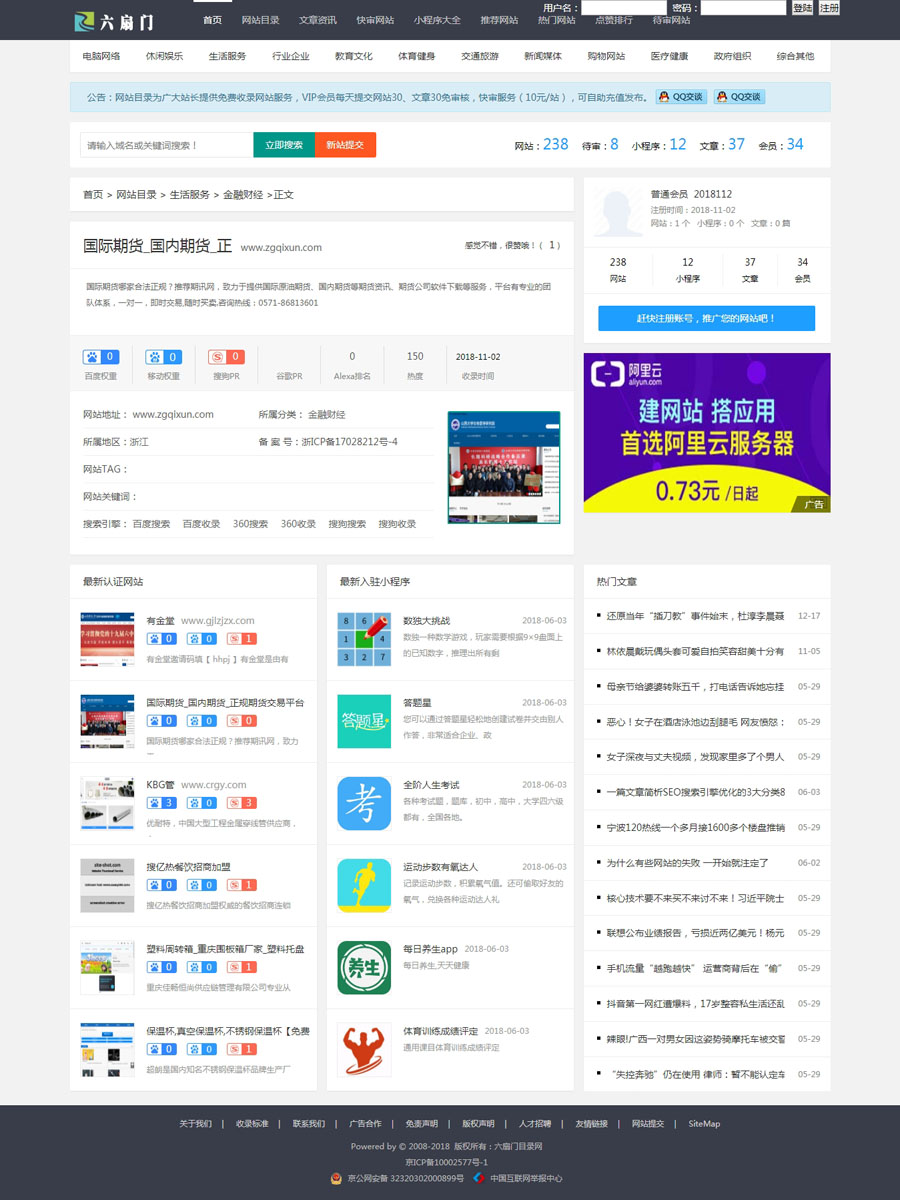Click the first QQ交谈 button

681,97
